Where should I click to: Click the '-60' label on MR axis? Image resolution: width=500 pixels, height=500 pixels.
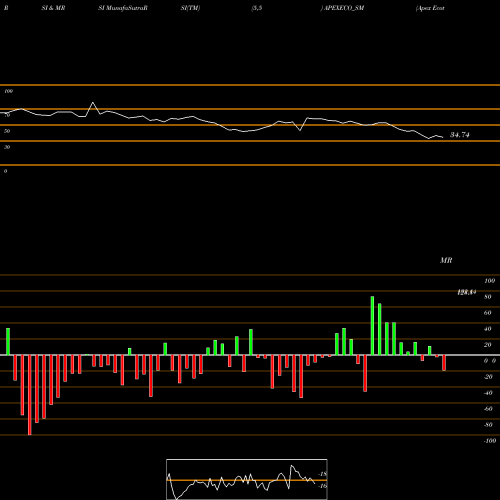pos(488,409)
